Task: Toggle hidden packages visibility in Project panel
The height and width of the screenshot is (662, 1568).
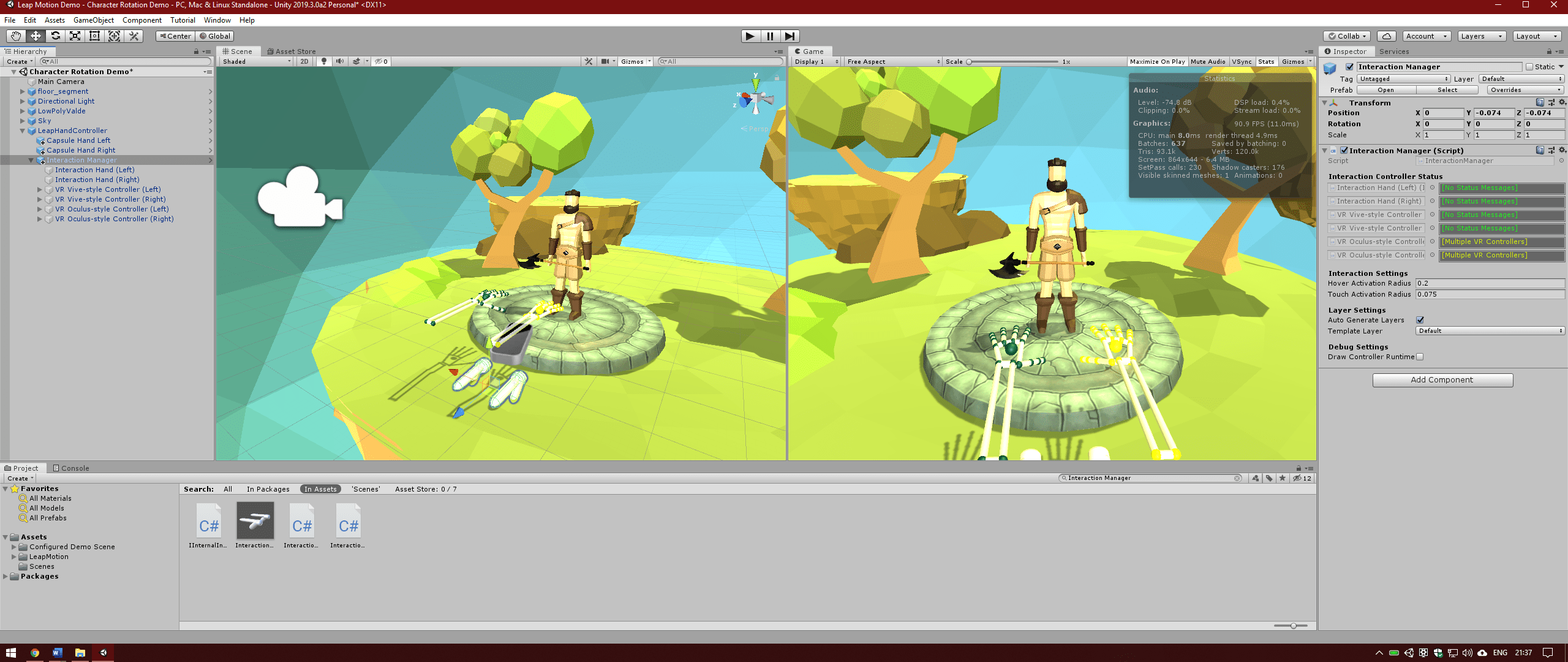Action: (1302, 478)
